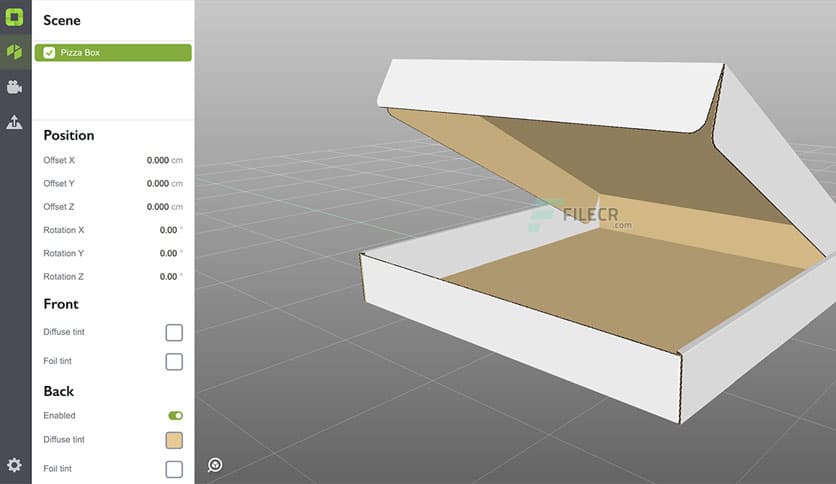Edit the Offset X value field

(x=164, y=160)
